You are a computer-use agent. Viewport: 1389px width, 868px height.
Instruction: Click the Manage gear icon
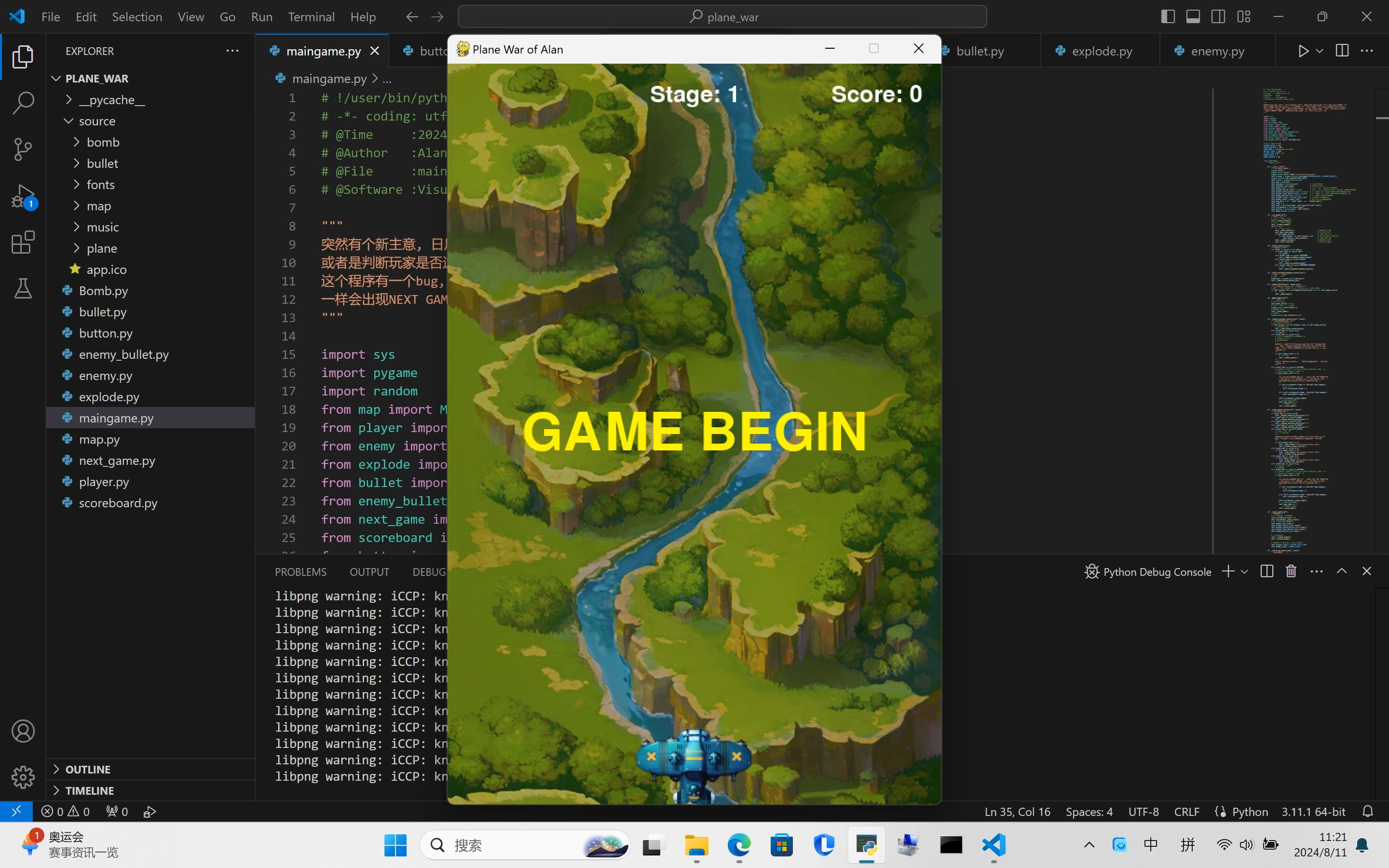coord(23,777)
